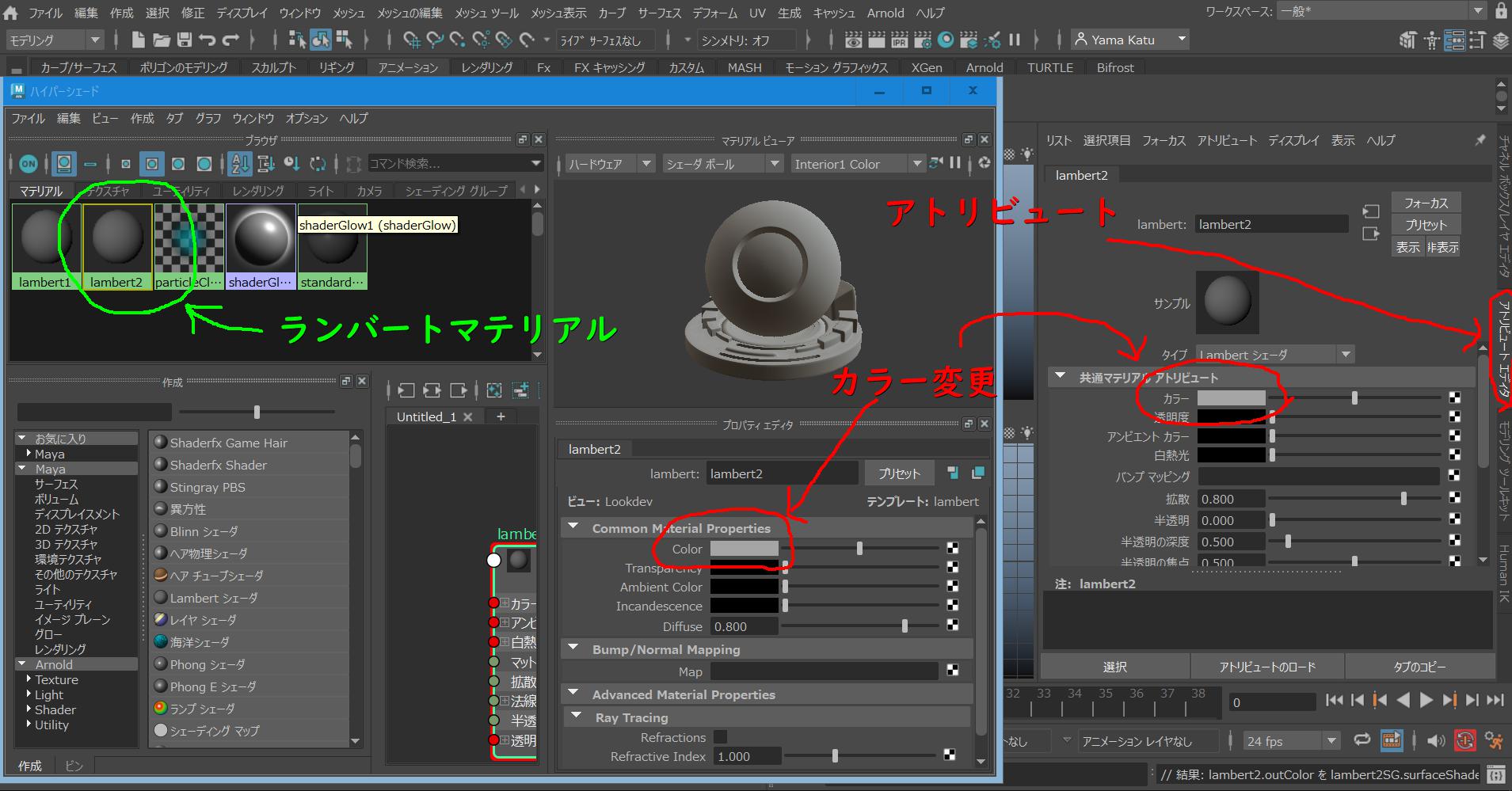Click the 非表示 button in Attribute Editor
Viewport: 1512px width, 791px height.
pos(1442,247)
